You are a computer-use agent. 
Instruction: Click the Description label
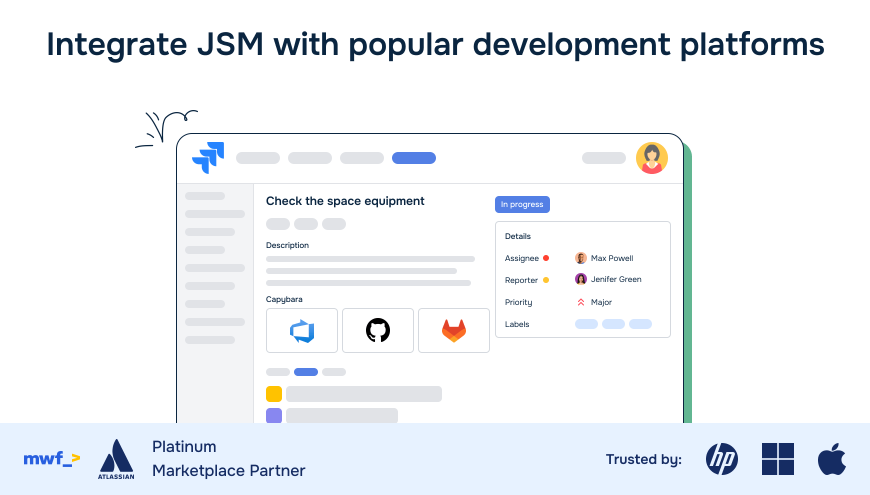(x=287, y=245)
